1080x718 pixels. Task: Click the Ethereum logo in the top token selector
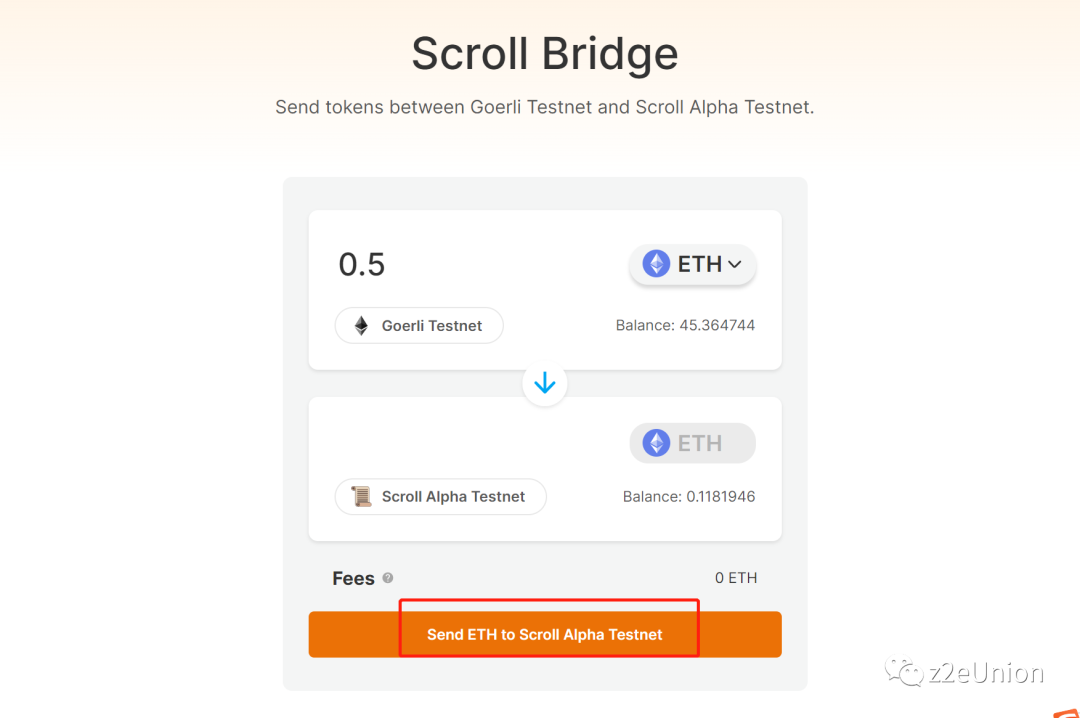coord(656,264)
